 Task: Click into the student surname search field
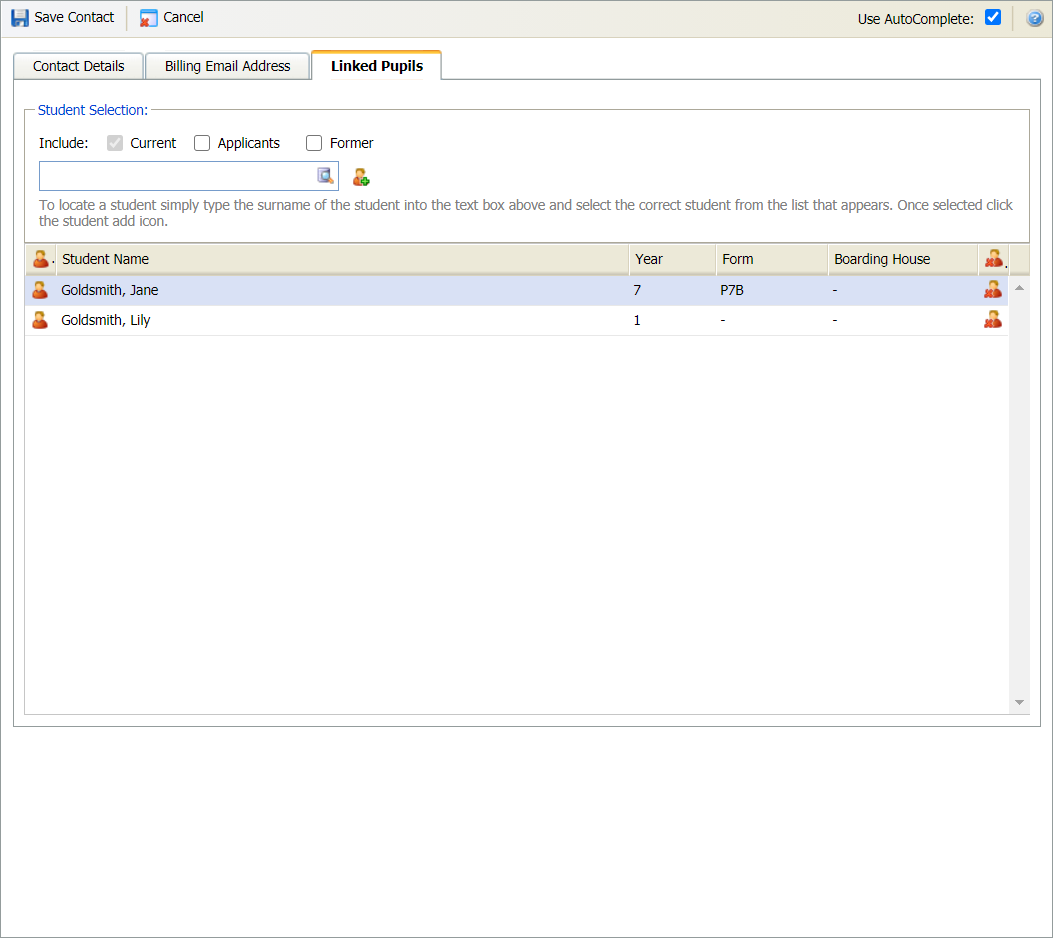[x=176, y=176]
